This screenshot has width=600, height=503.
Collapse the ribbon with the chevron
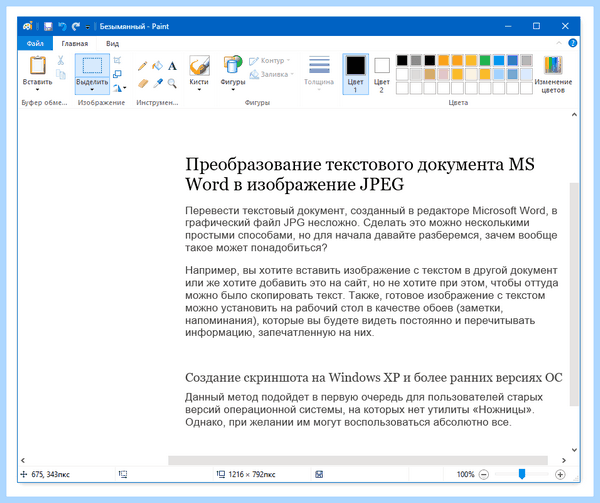tap(559, 43)
